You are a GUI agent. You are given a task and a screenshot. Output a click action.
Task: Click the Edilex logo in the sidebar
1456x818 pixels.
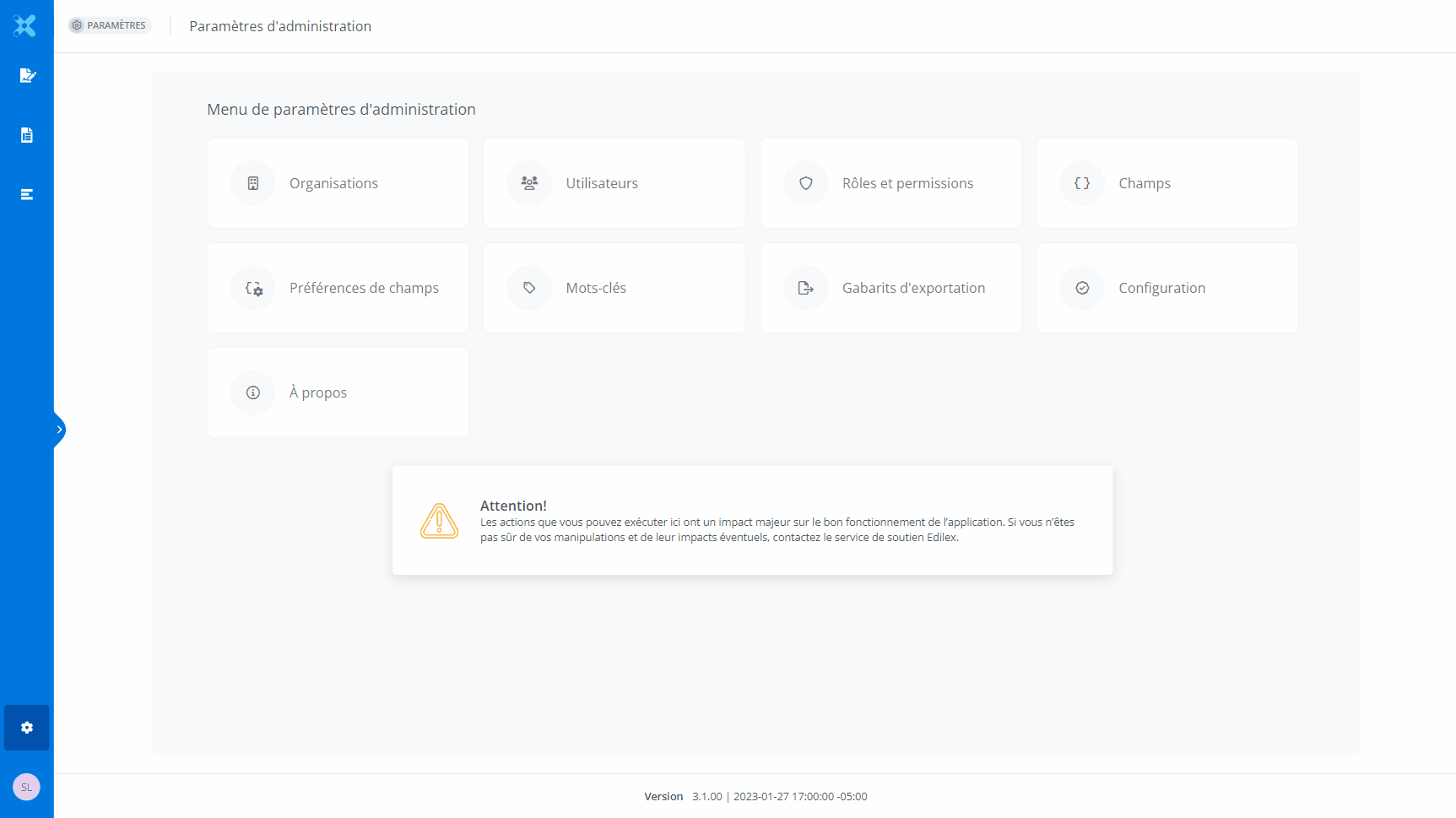pyautogui.click(x=25, y=26)
